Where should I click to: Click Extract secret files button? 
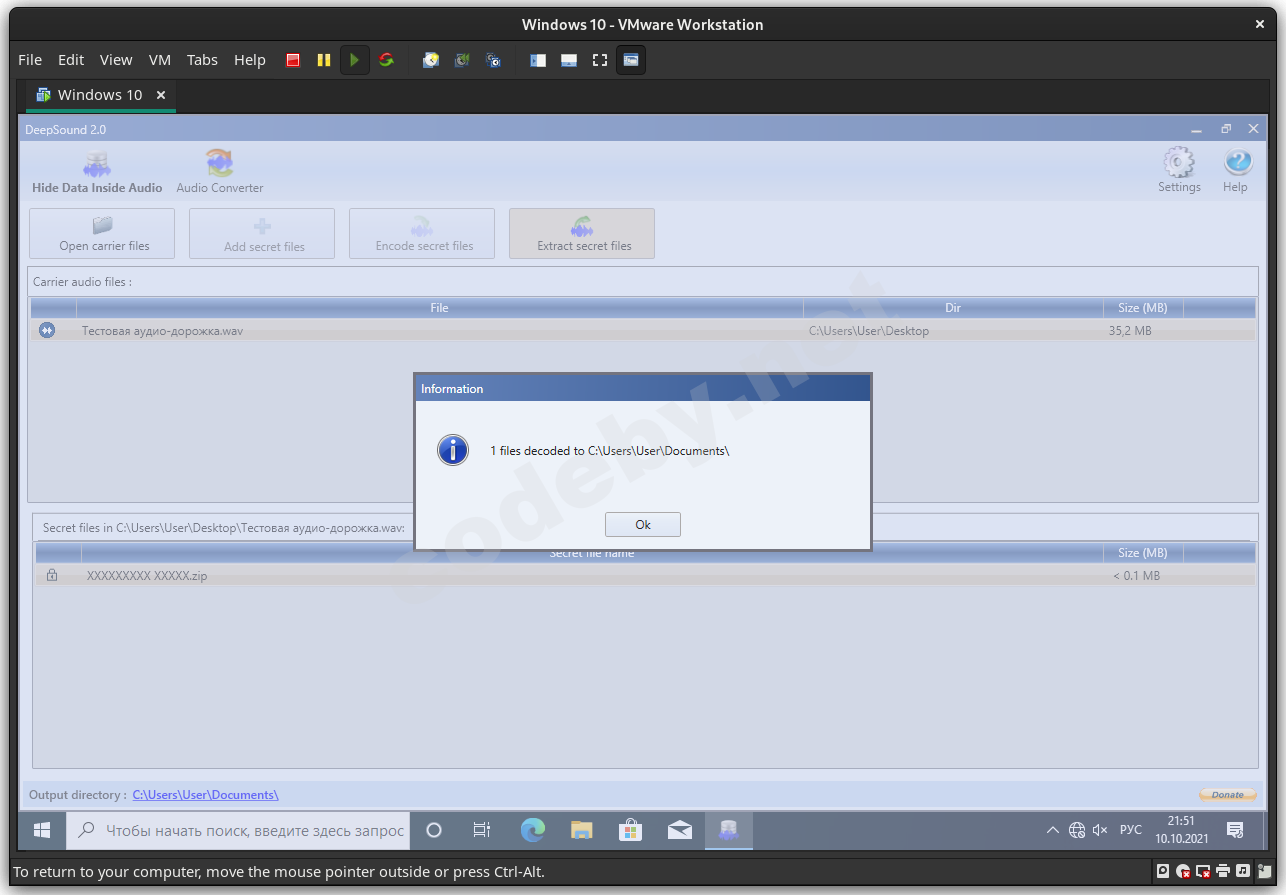tap(582, 234)
